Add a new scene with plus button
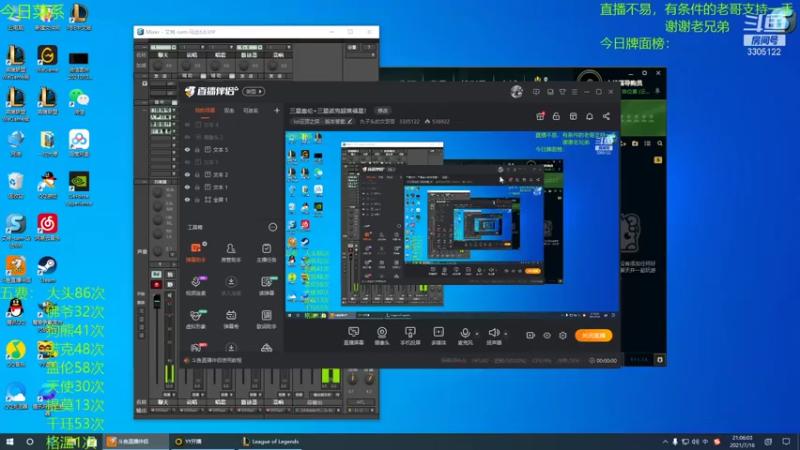 (277, 110)
